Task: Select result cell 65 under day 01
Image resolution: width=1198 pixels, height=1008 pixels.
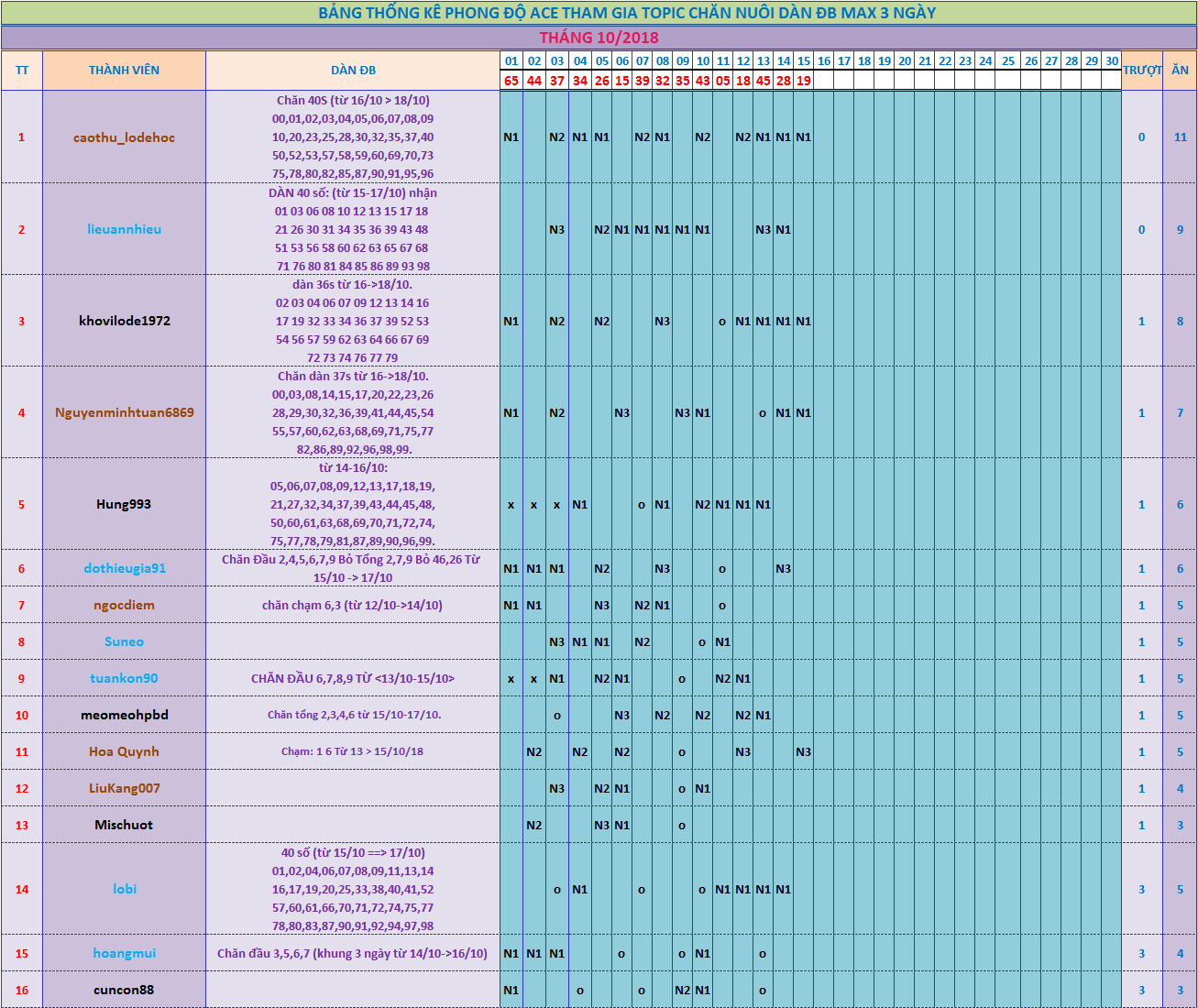Action: (511, 81)
